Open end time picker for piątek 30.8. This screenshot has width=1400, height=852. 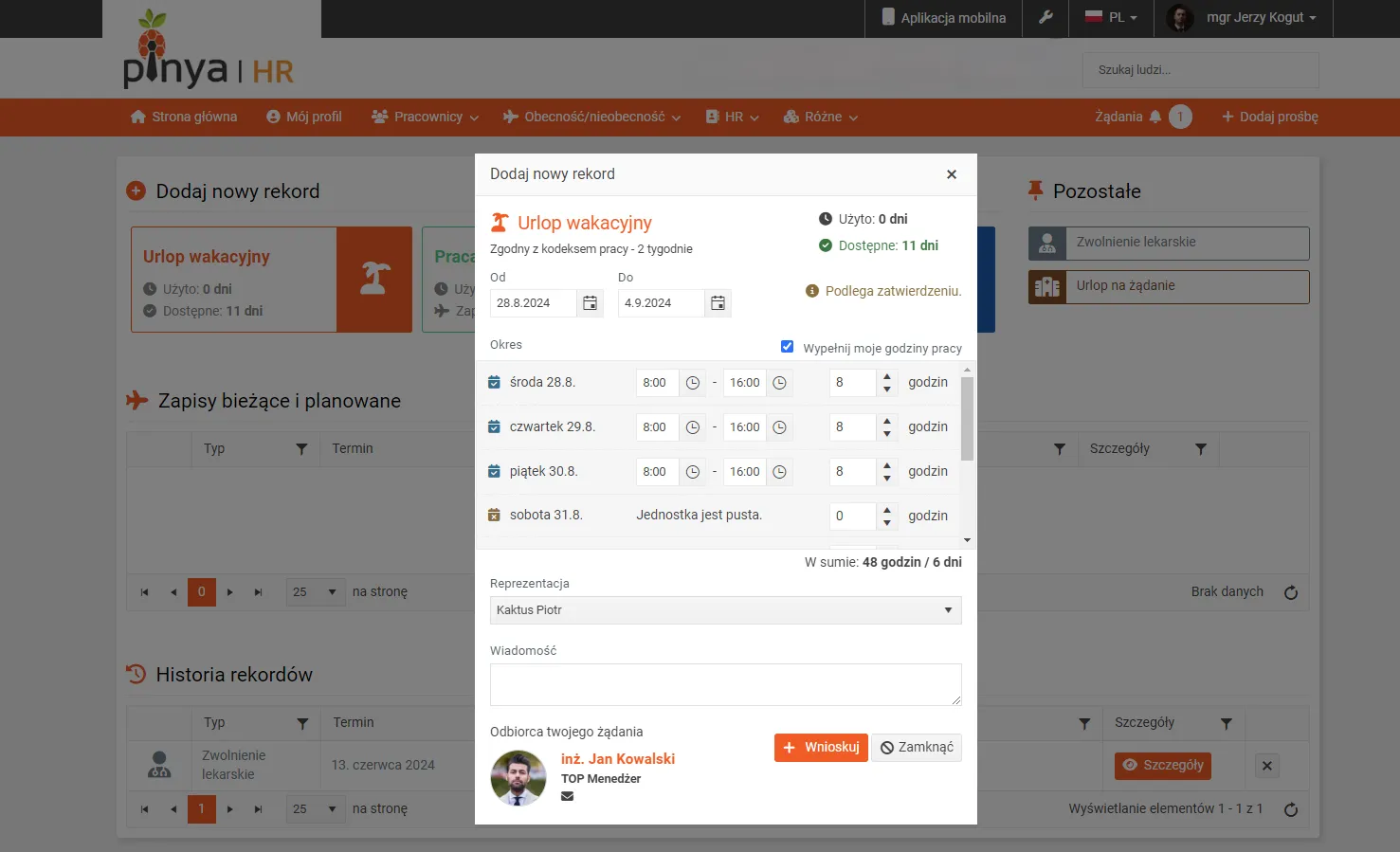point(779,472)
